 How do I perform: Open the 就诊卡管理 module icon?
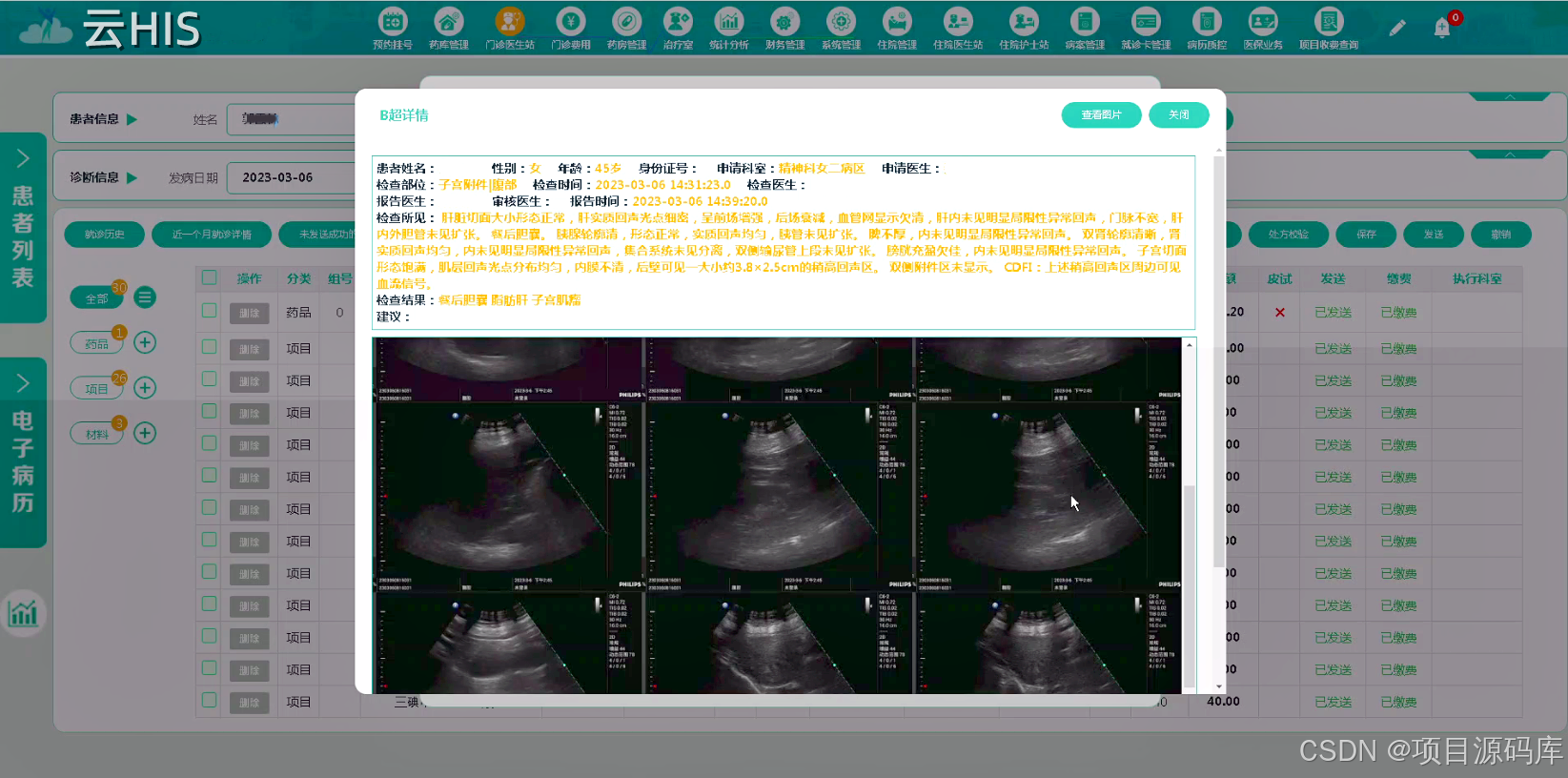pyautogui.click(x=1146, y=21)
